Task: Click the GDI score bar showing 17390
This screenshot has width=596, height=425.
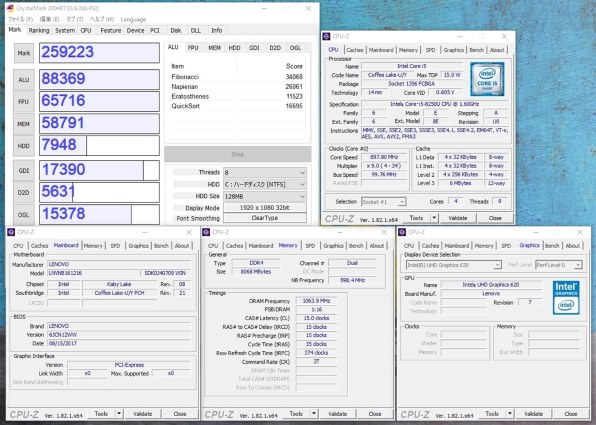Action: [99, 170]
